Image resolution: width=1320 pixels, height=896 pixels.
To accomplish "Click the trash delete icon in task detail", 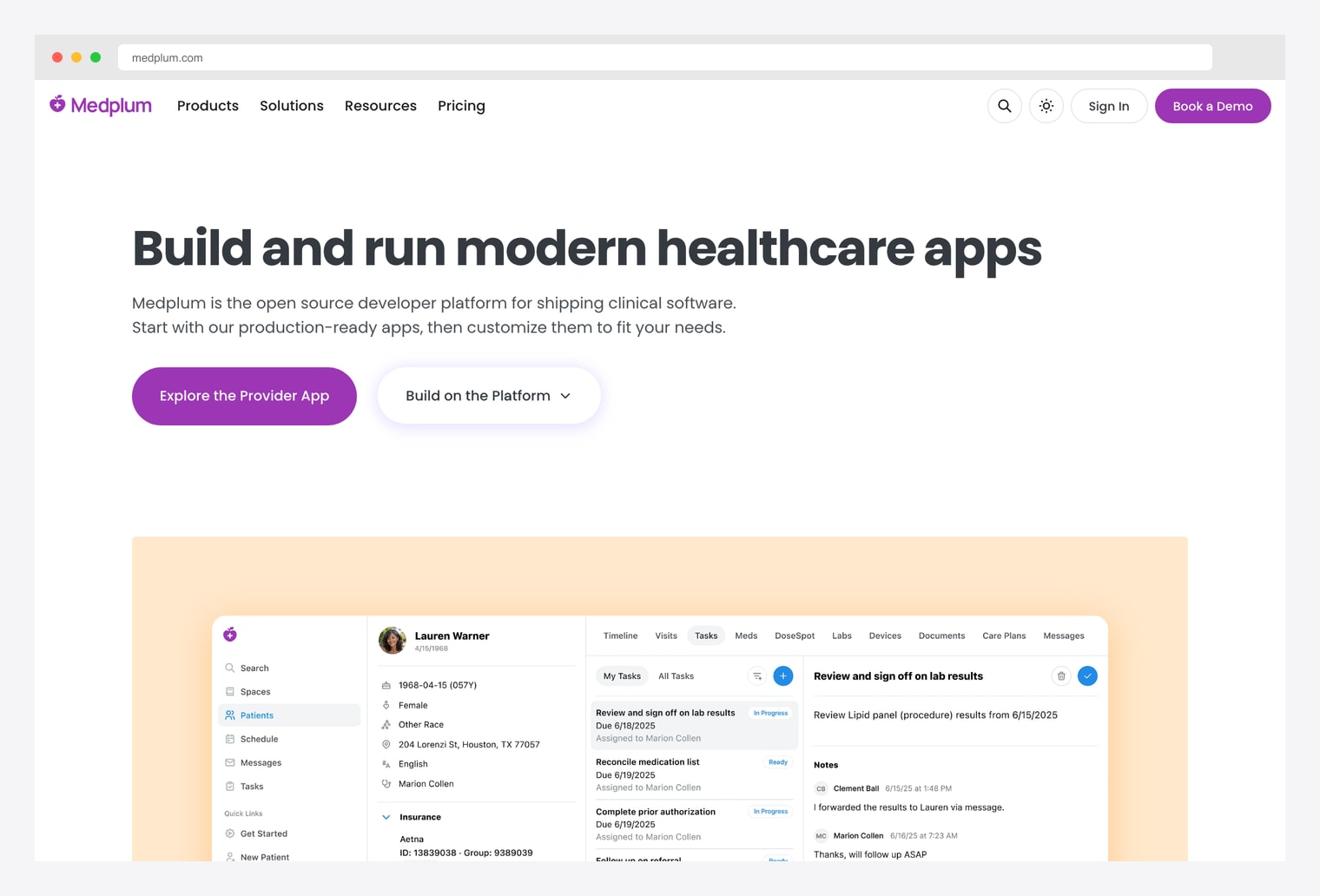I will pyautogui.click(x=1061, y=675).
